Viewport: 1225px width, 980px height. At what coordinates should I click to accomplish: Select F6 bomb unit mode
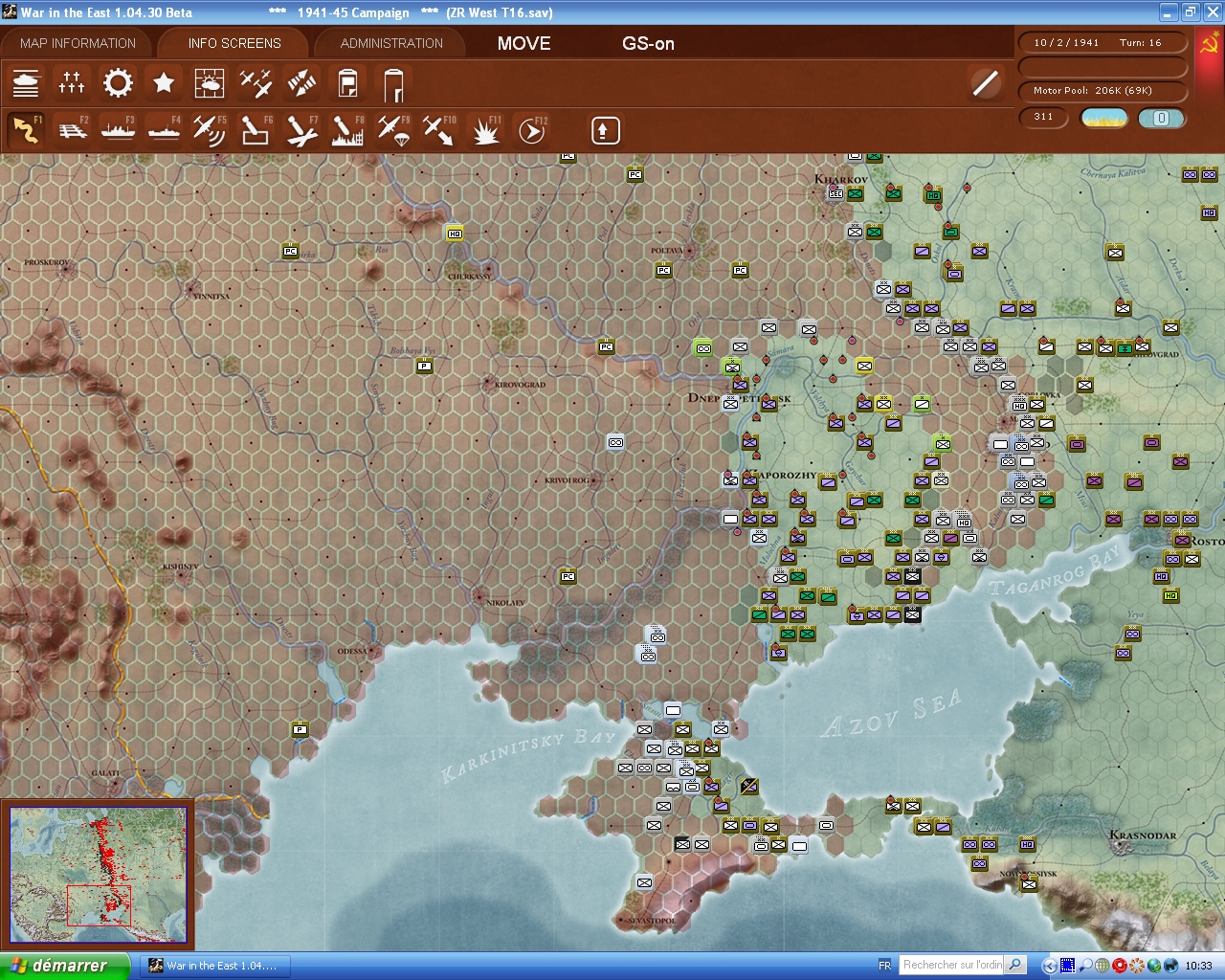point(256,130)
